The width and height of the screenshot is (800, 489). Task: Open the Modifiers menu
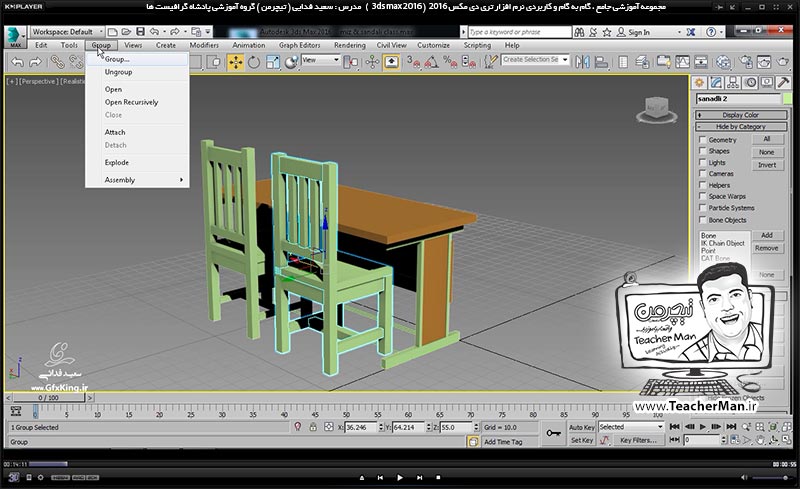[x=204, y=45]
